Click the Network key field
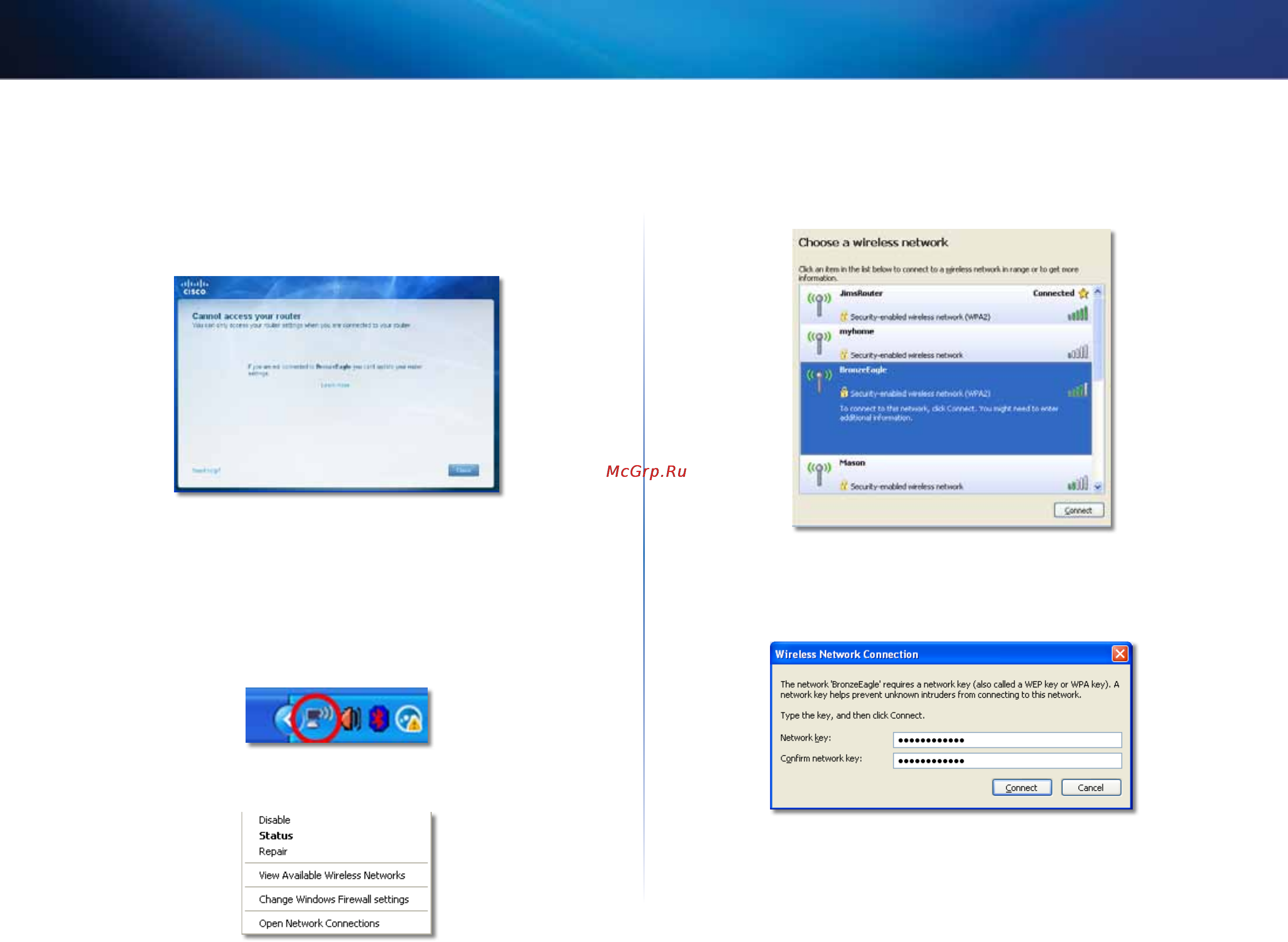Image resolution: width=1288 pixels, height=942 pixels. coord(1007,740)
